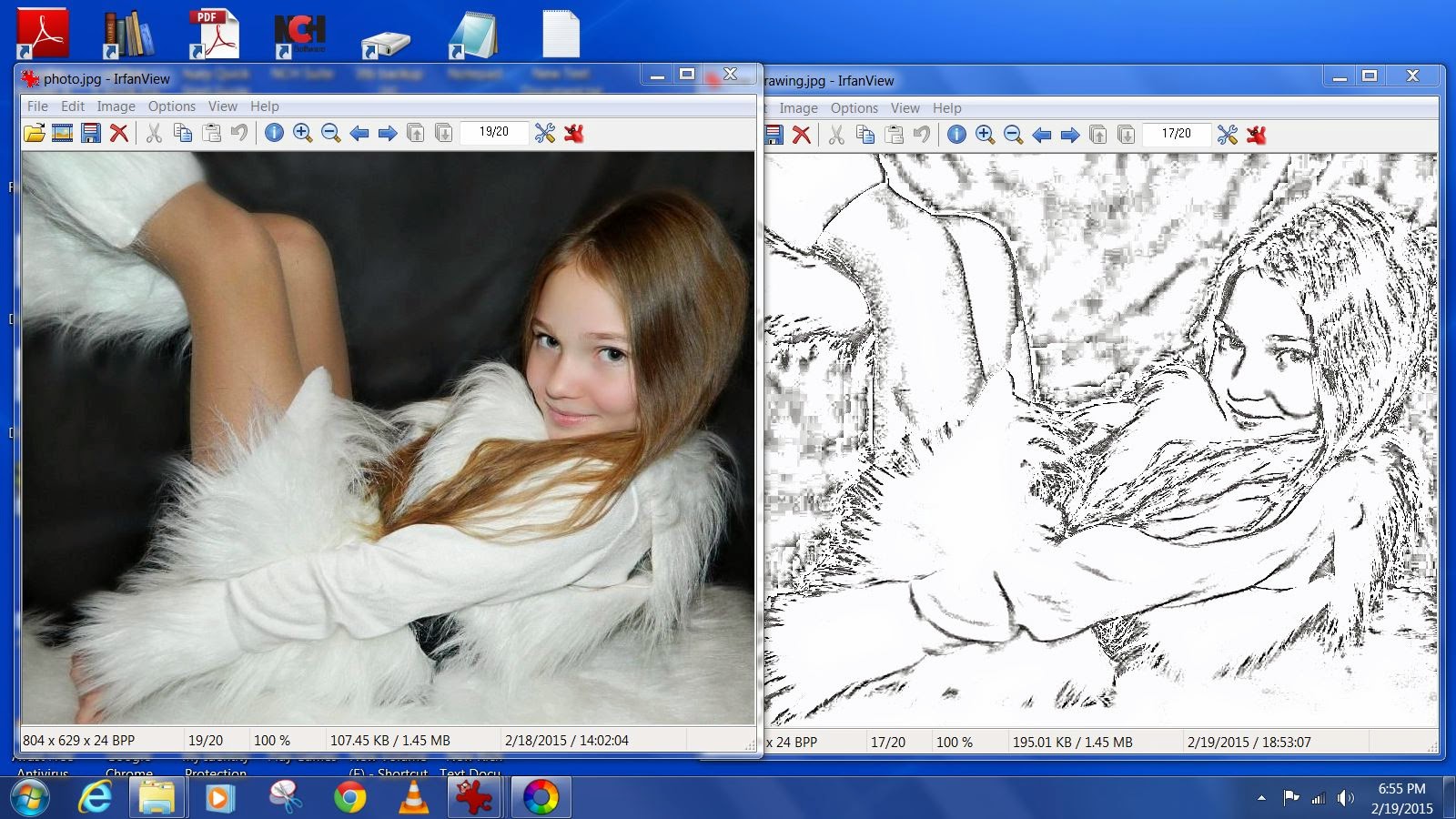Image resolution: width=1456 pixels, height=819 pixels.
Task: Click the Open folder icon in photo.jpg toolbar
Action: (35, 134)
